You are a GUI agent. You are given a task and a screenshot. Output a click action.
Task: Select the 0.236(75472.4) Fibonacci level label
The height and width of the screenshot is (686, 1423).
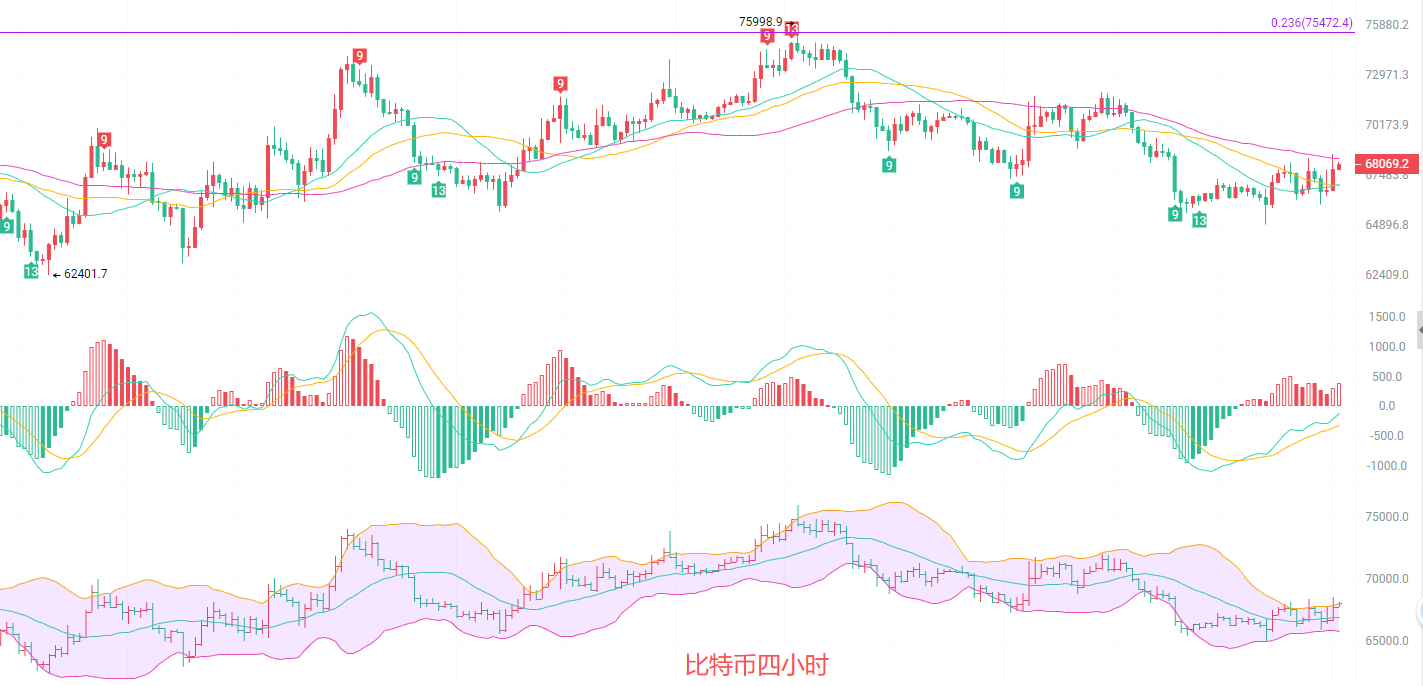click(x=1311, y=23)
